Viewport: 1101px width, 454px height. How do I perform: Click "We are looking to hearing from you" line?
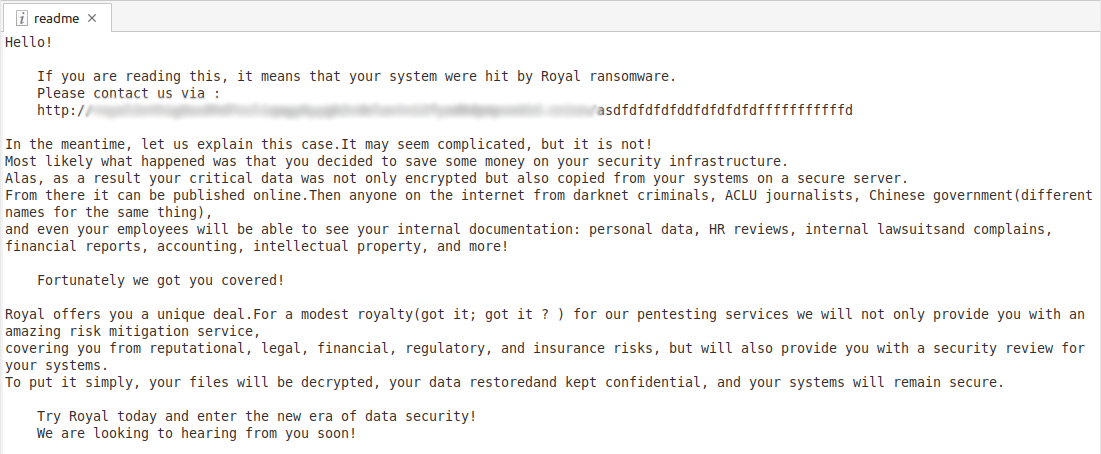[x=196, y=433]
